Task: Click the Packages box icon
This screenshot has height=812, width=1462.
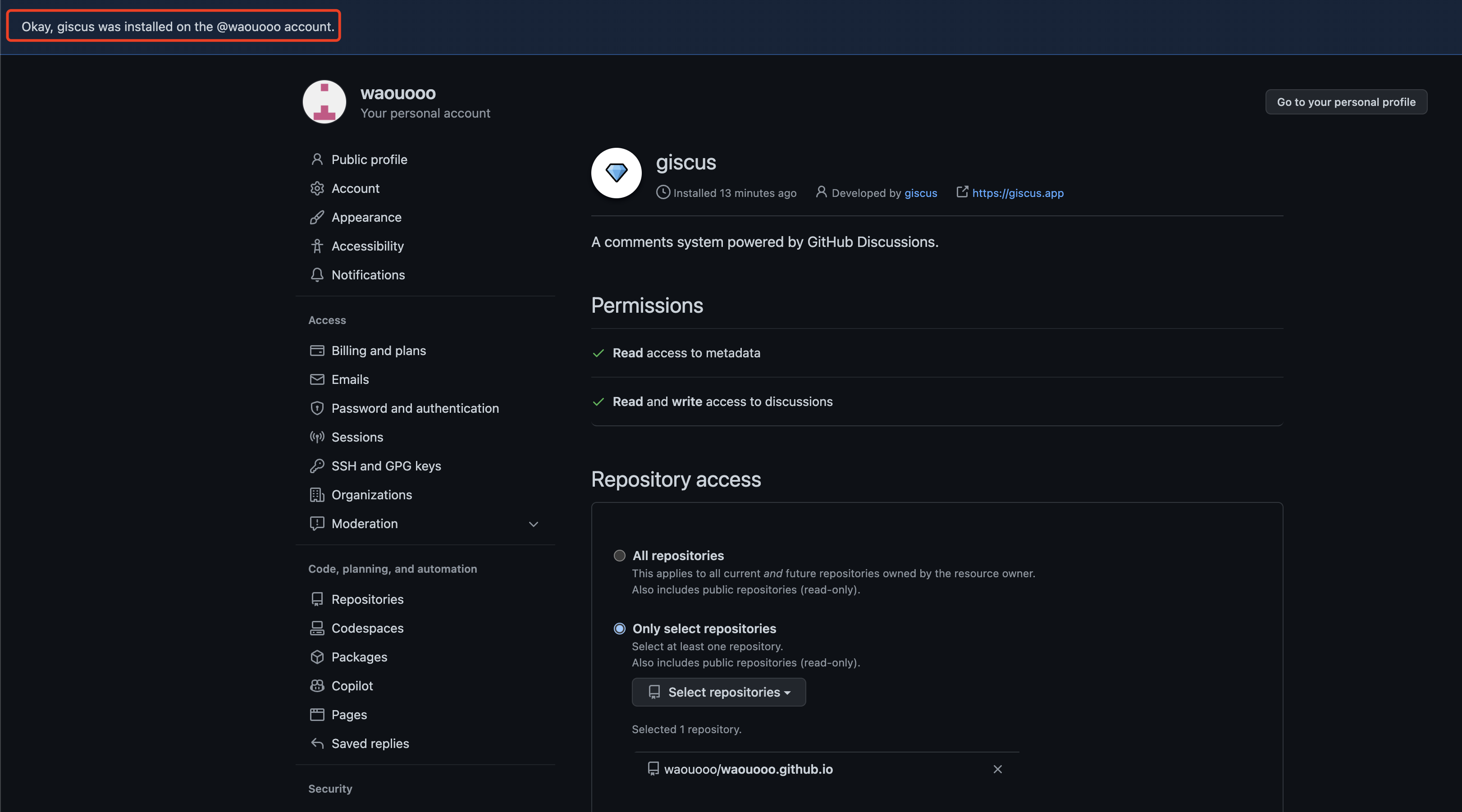Action: (317, 657)
